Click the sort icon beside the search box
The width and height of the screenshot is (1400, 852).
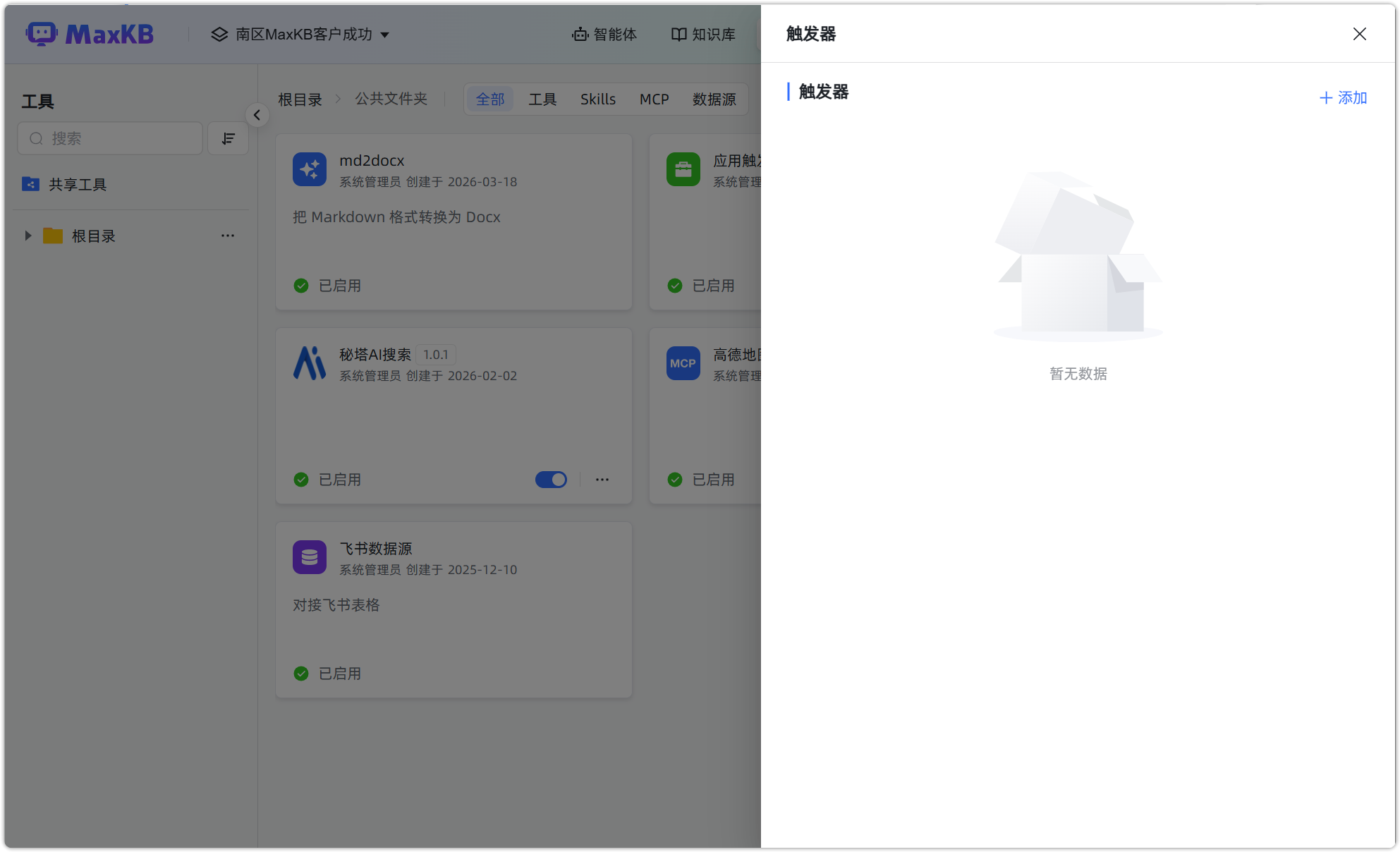(x=228, y=138)
